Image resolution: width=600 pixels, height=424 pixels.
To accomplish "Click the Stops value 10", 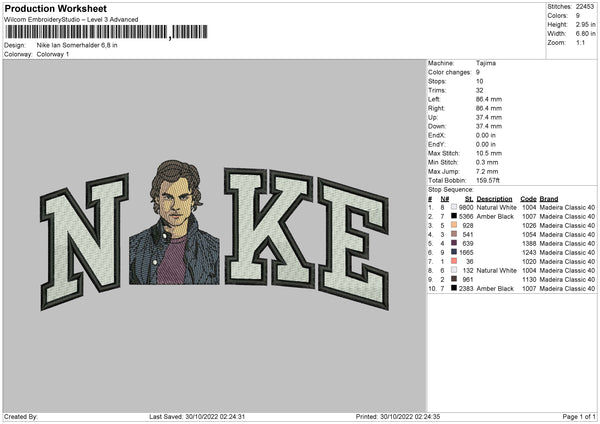I will (479, 81).
